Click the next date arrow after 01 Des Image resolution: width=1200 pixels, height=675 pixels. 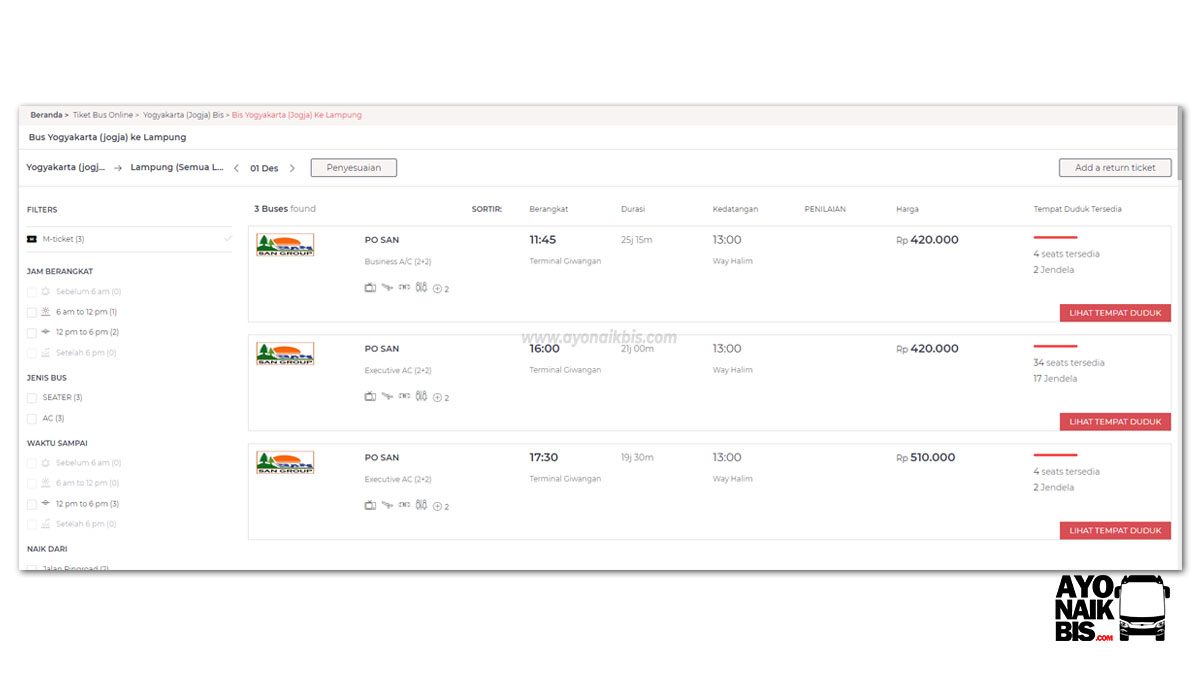(291, 168)
